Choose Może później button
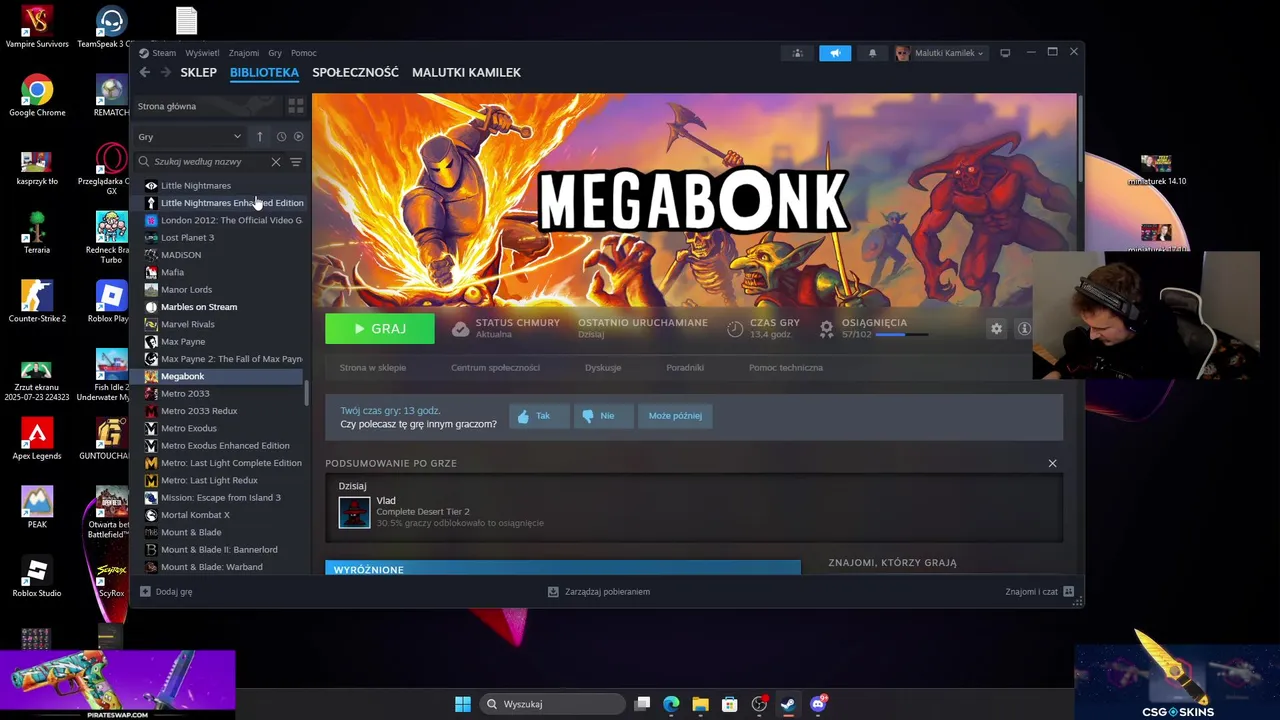The image size is (1280, 720). point(675,416)
